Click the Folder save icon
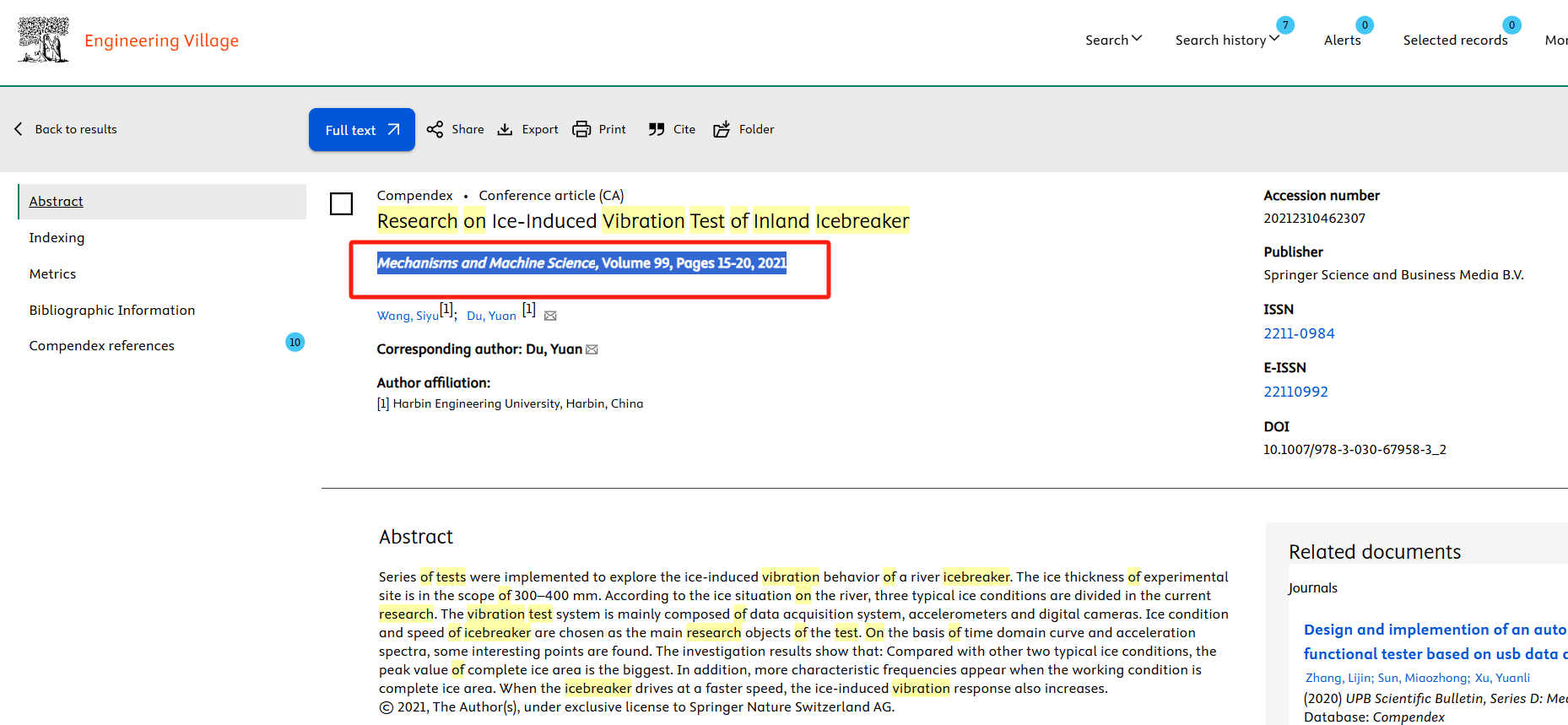The width and height of the screenshot is (1568, 725). pyautogui.click(x=722, y=129)
